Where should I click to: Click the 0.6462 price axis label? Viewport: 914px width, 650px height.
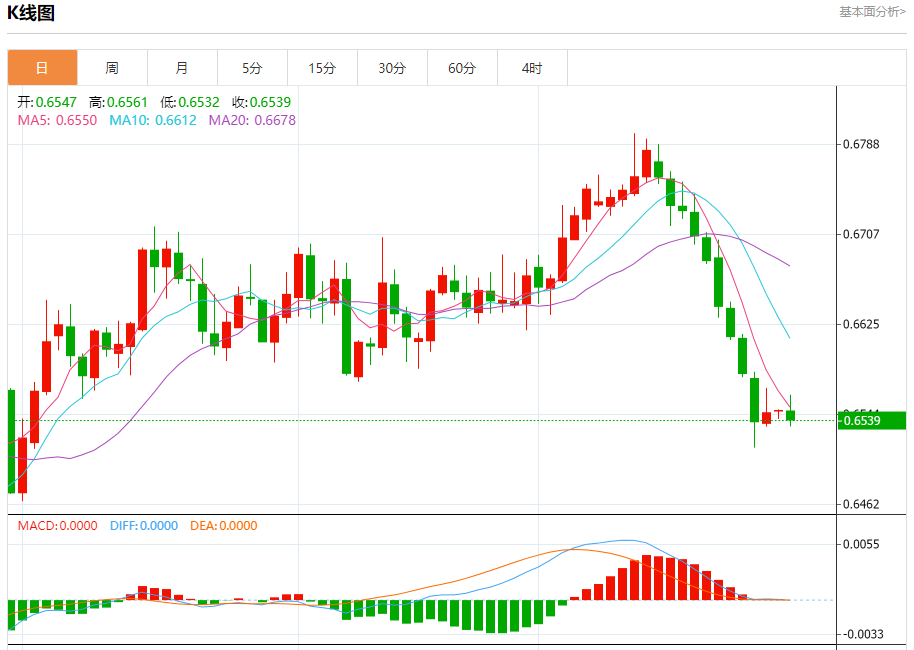click(x=862, y=504)
